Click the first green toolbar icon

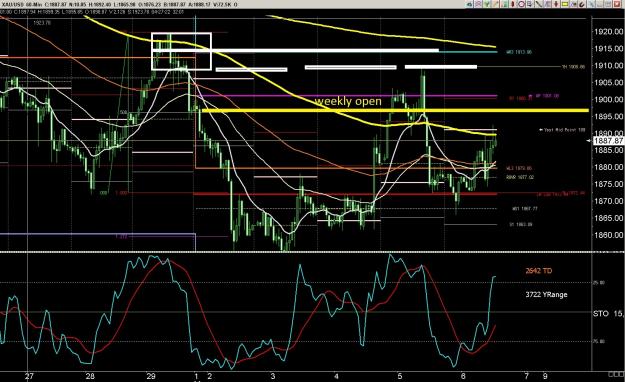tap(469, 4)
